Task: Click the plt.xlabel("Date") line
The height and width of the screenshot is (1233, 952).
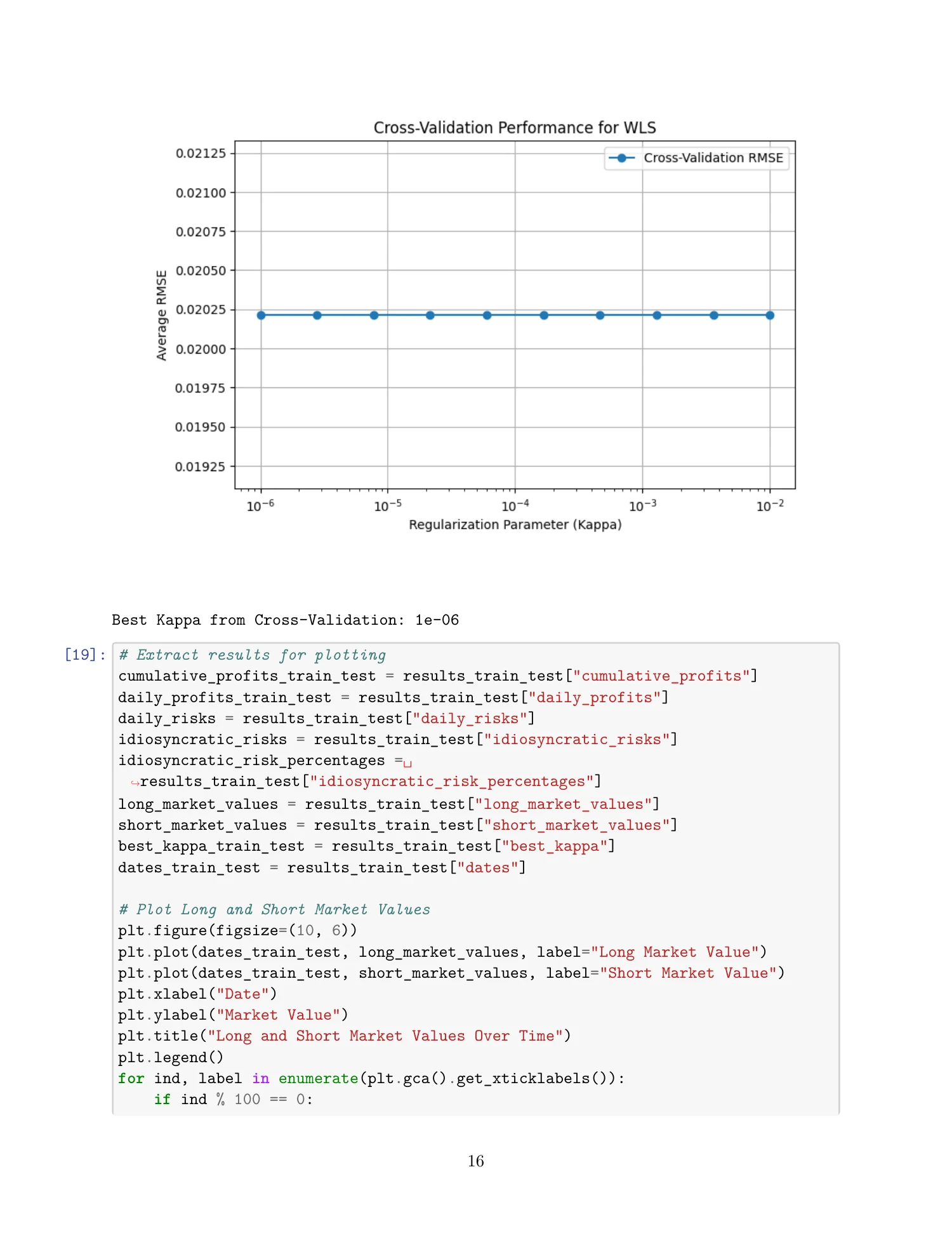Action: pos(197,994)
